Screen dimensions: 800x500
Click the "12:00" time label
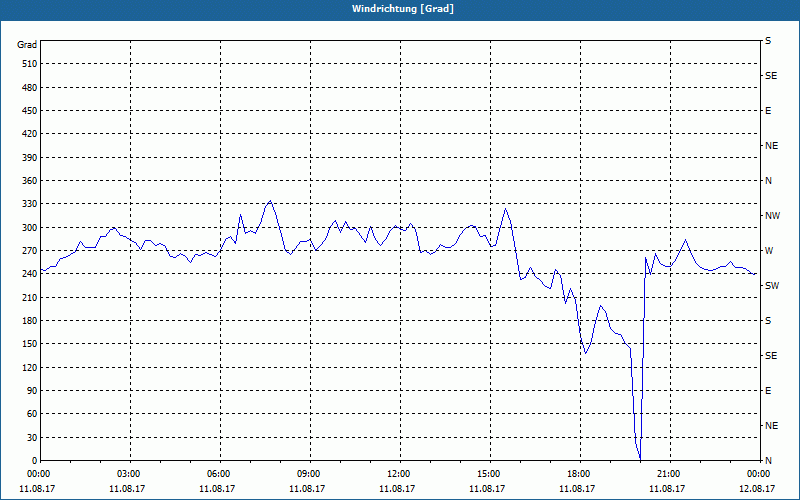click(398, 474)
